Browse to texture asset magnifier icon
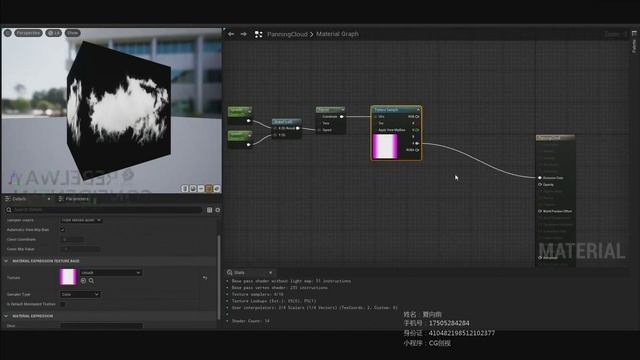This screenshot has height=360, width=640. [x=91, y=281]
